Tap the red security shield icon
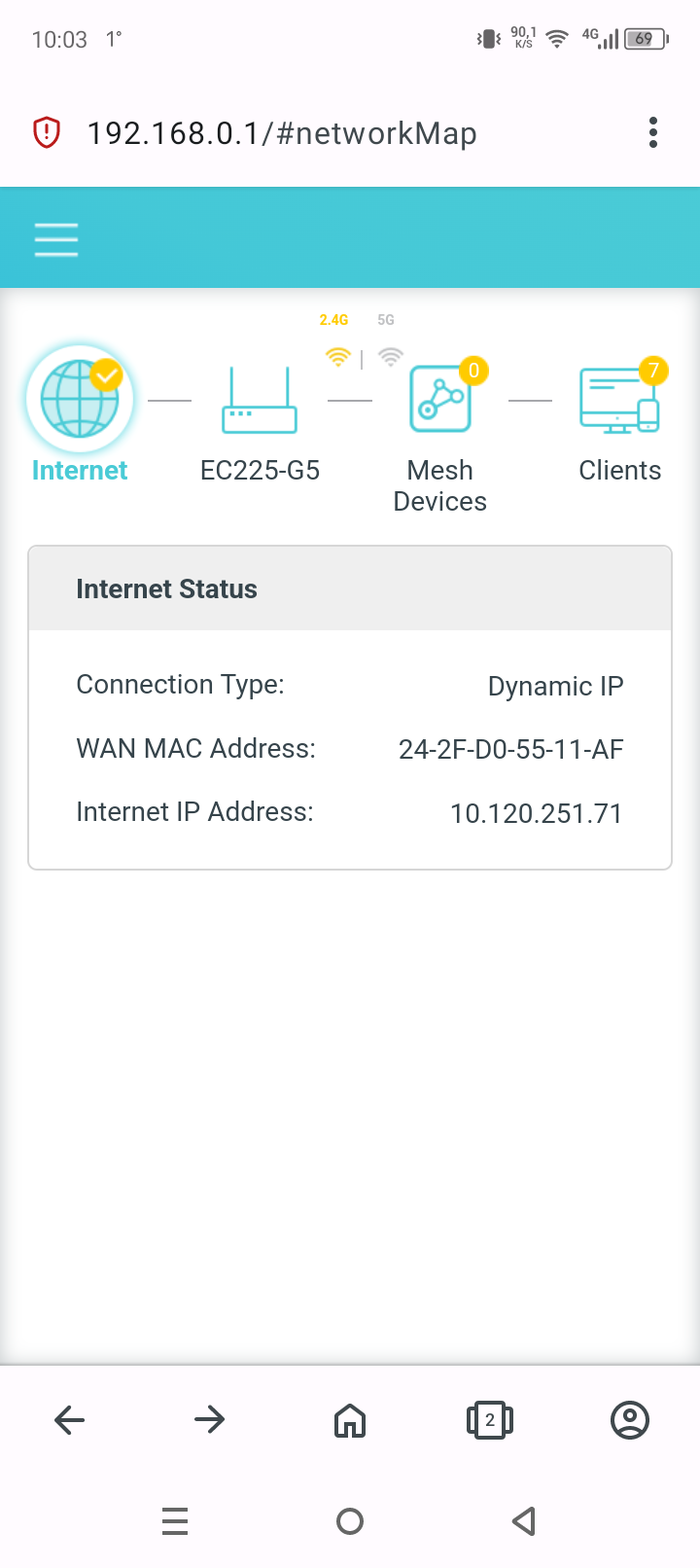This screenshot has height=1568, width=700. click(x=47, y=132)
